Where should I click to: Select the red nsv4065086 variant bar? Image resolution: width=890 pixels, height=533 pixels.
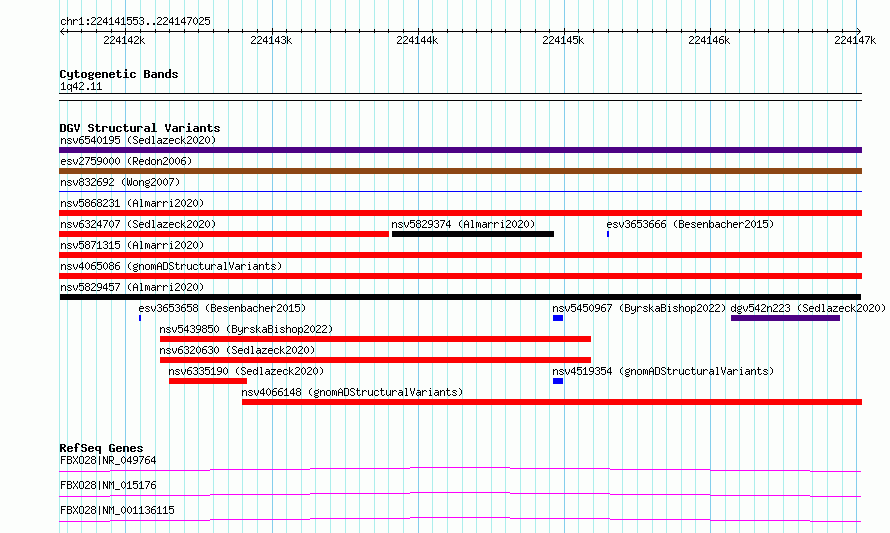[x=460, y=276]
